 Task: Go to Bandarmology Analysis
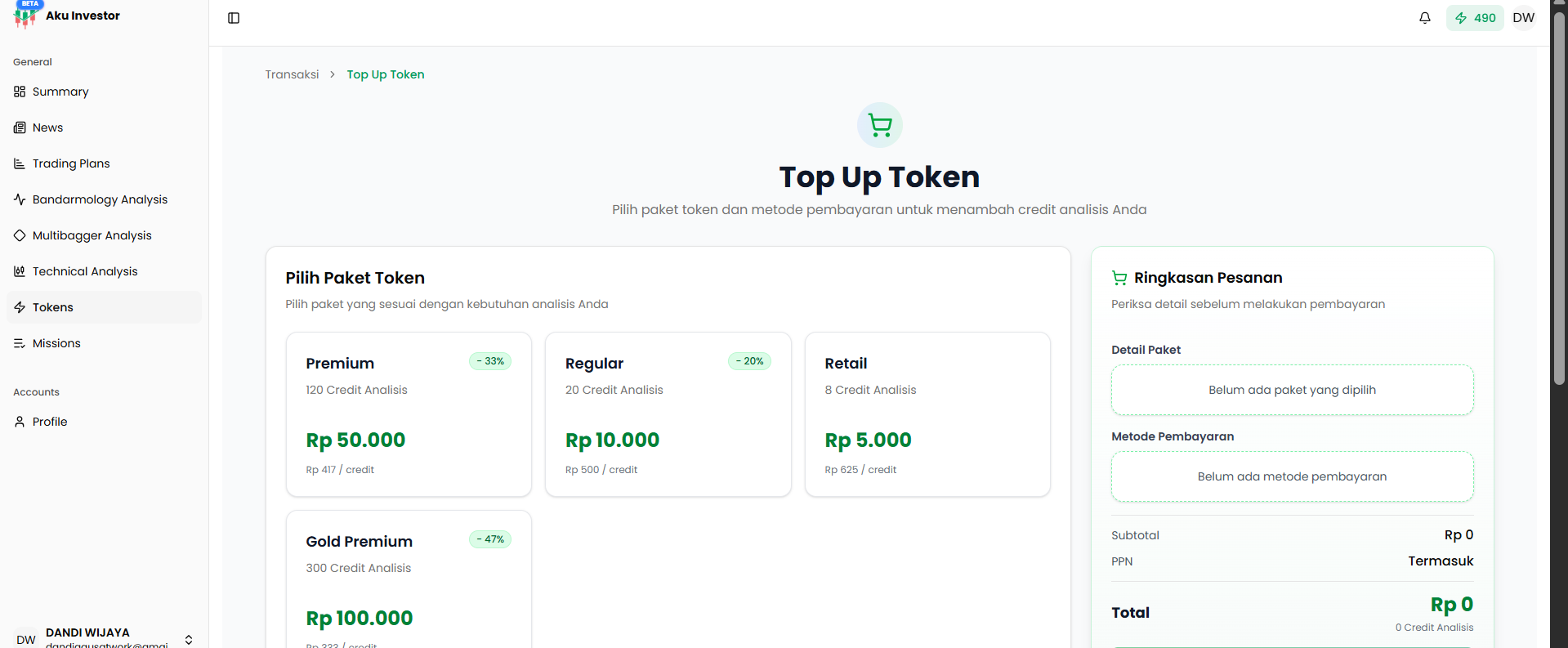(x=100, y=199)
